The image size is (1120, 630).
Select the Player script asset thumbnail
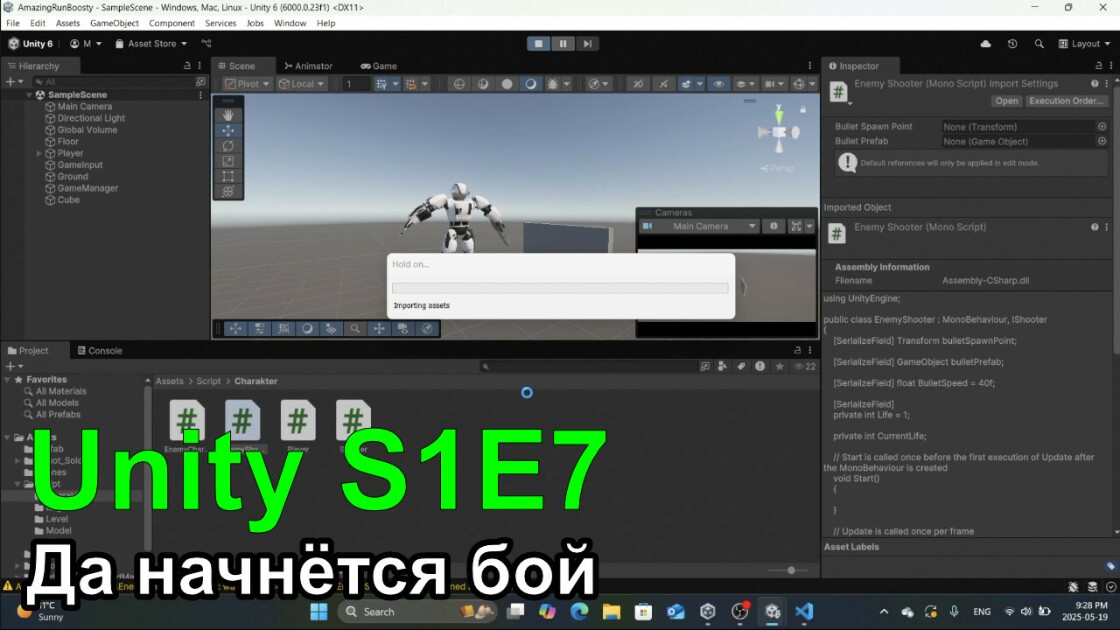[298, 419]
